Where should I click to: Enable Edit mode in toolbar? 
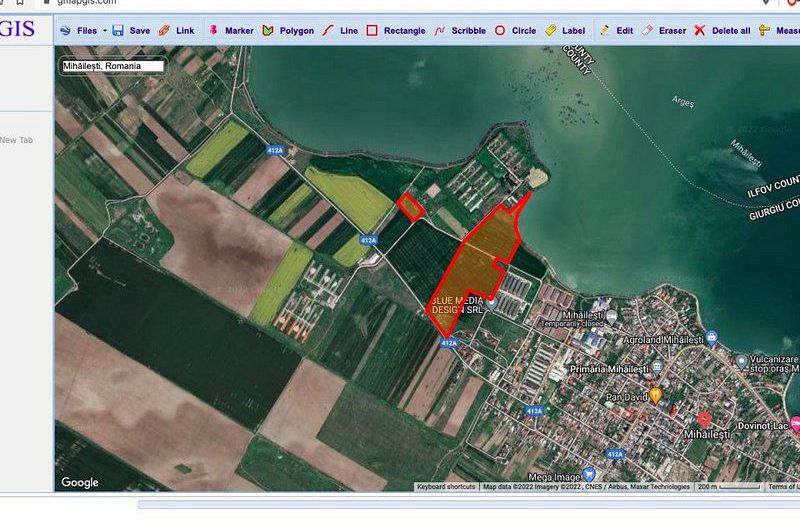[x=616, y=31]
